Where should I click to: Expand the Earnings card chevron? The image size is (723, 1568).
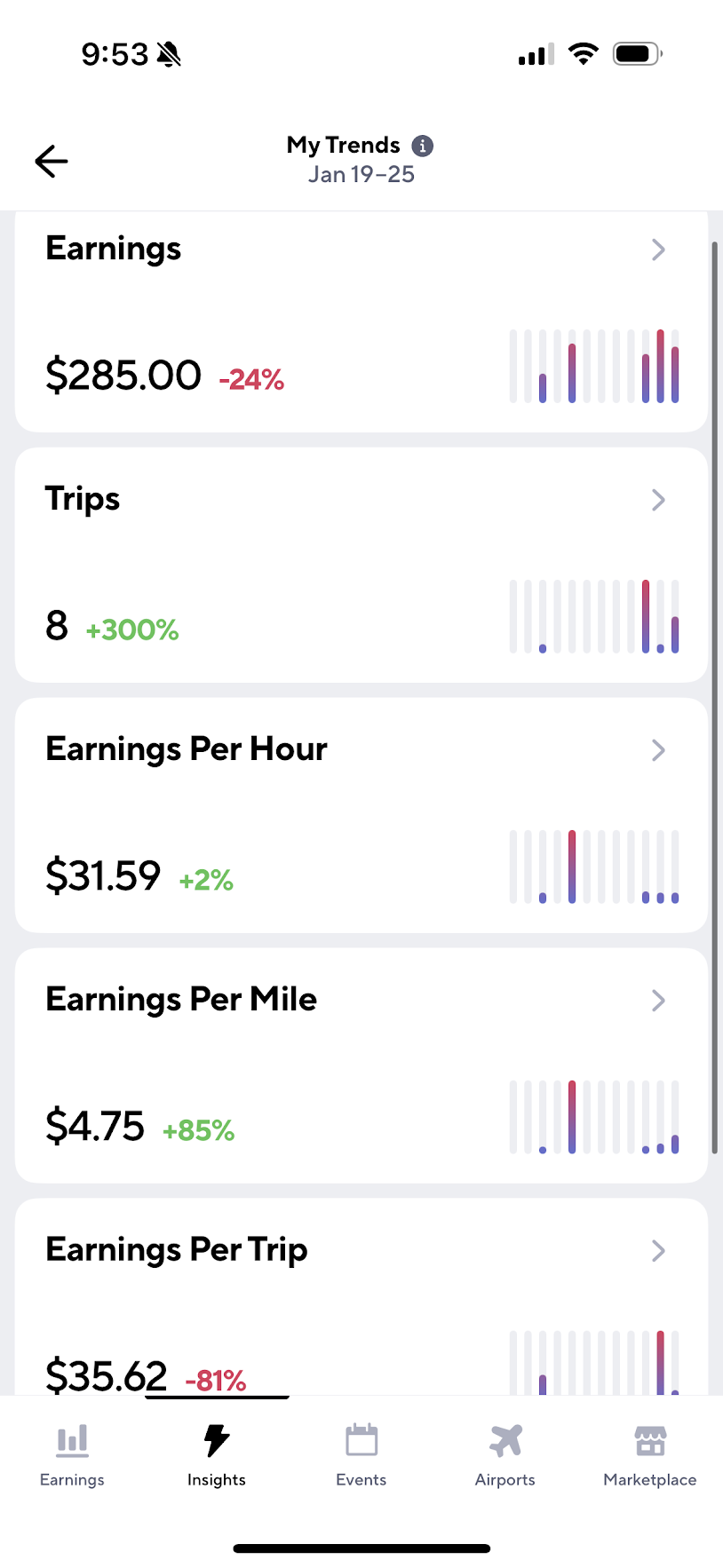(x=658, y=249)
